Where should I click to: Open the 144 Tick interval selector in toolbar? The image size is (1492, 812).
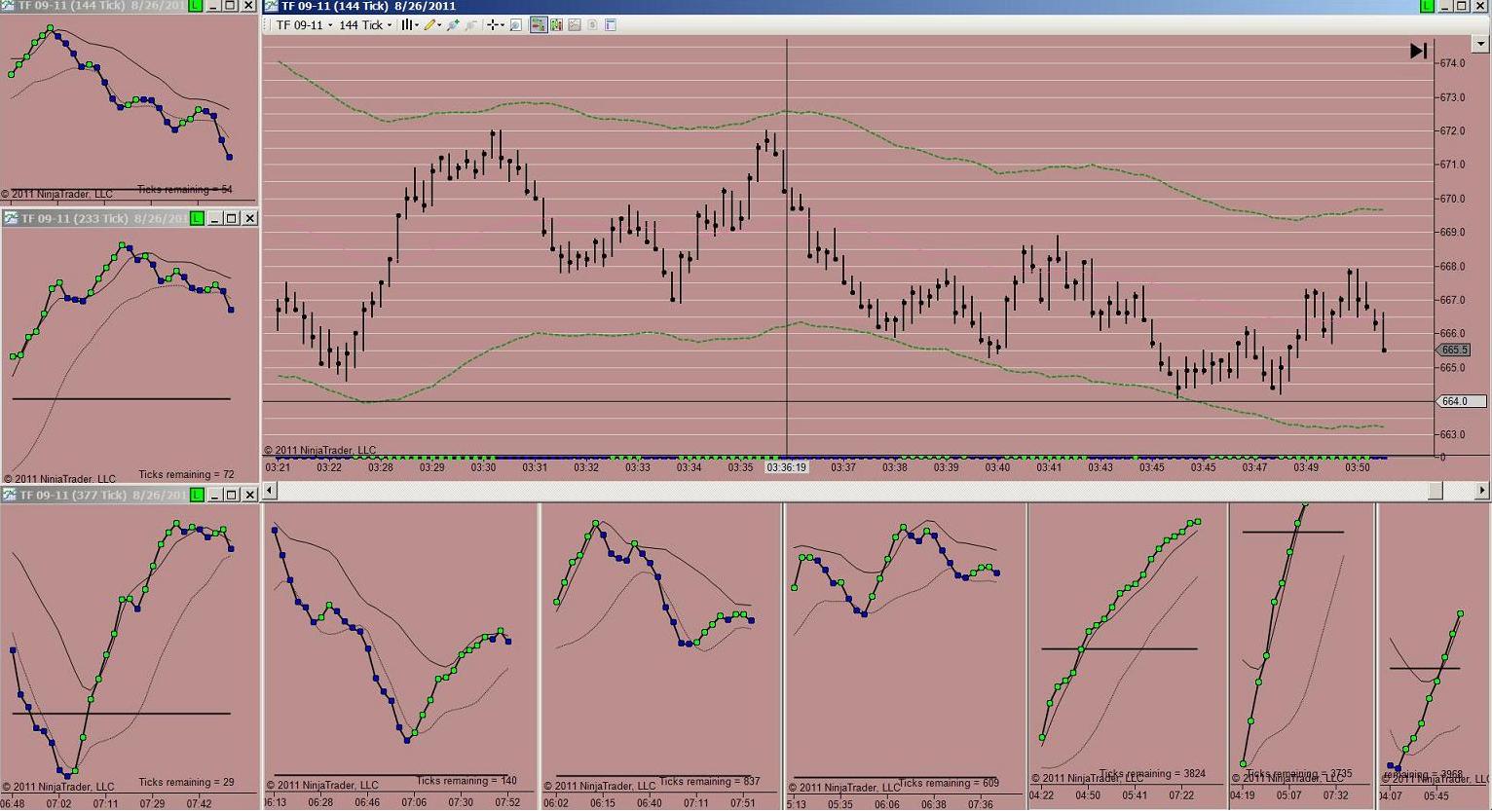(365, 25)
